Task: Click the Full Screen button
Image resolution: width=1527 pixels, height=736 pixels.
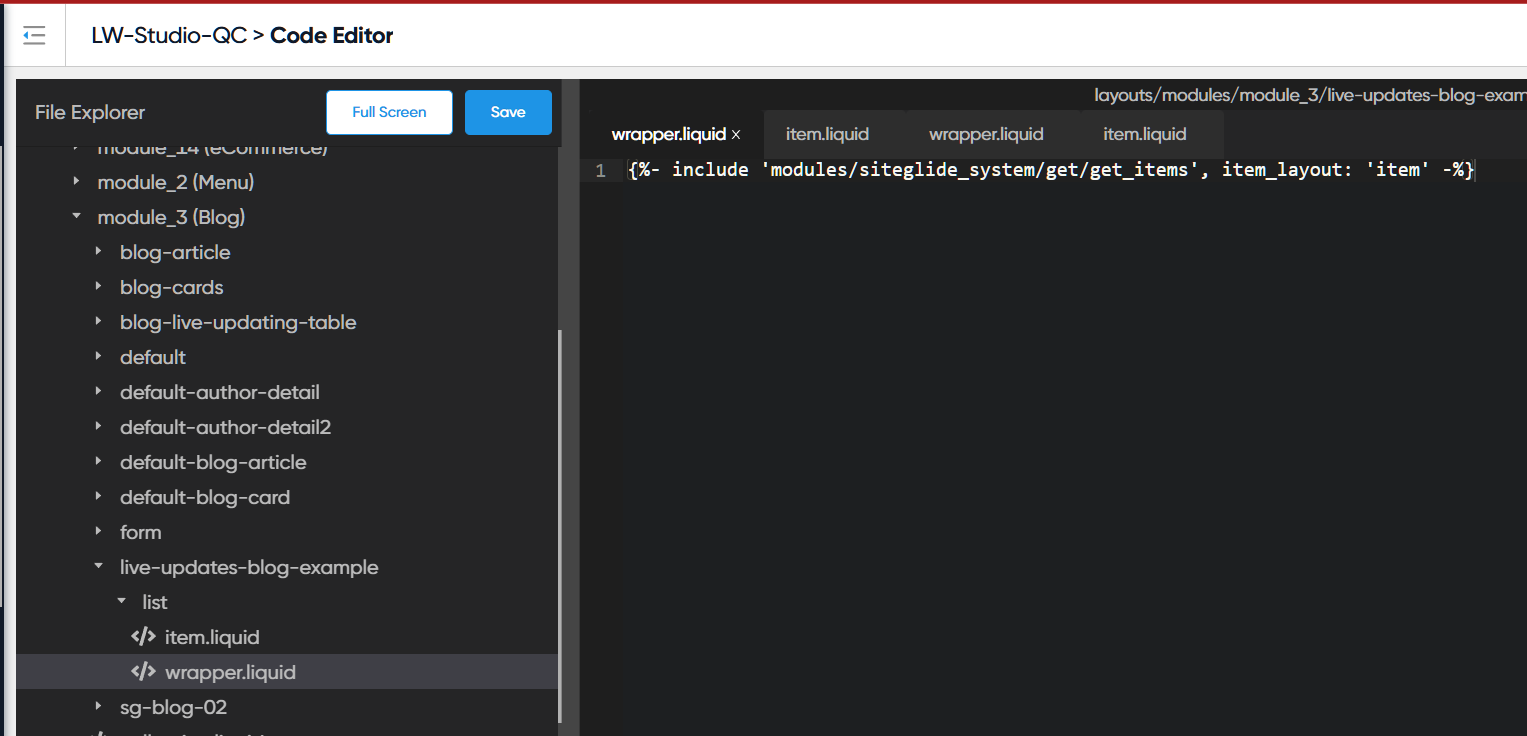Action: click(389, 112)
